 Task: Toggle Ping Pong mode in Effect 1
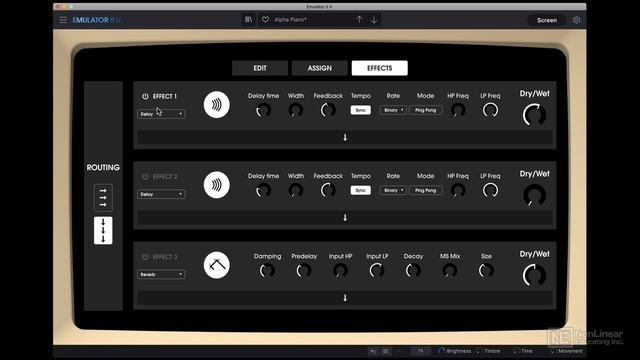425,110
